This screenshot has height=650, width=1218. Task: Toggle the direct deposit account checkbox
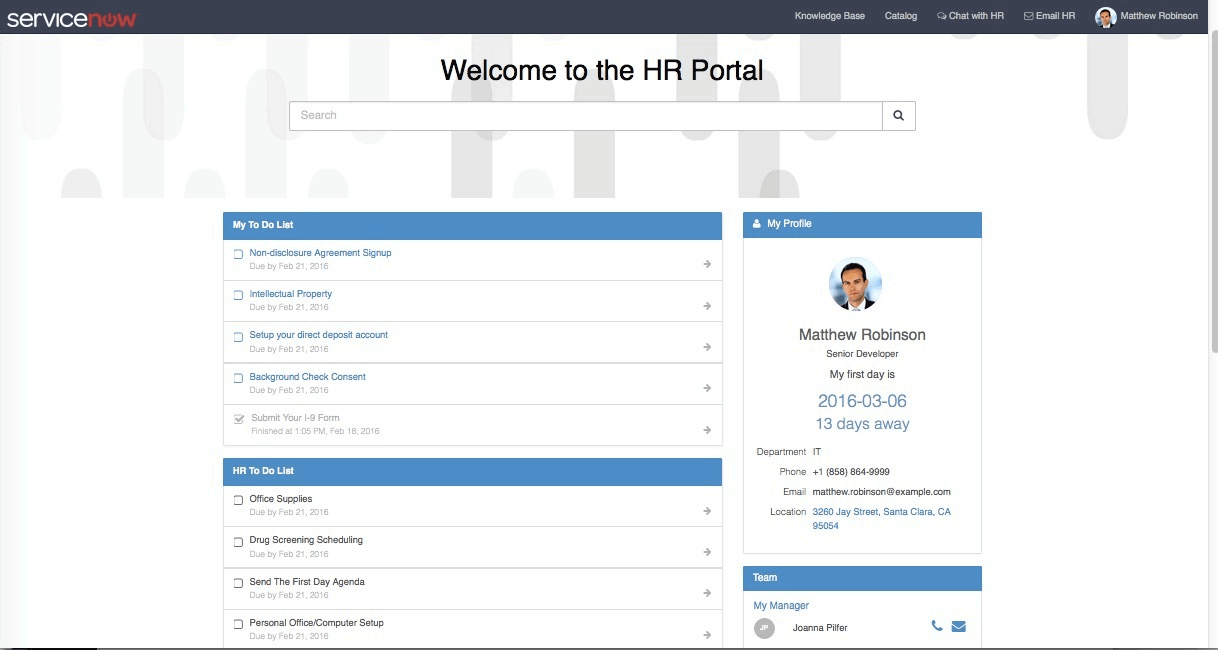click(x=239, y=337)
